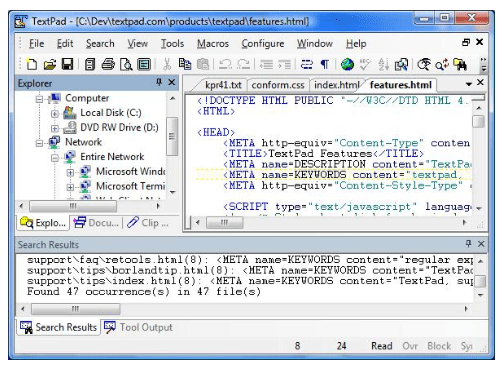Paste clipboard with the Paste icon
The image size is (501, 367).
click(x=203, y=64)
